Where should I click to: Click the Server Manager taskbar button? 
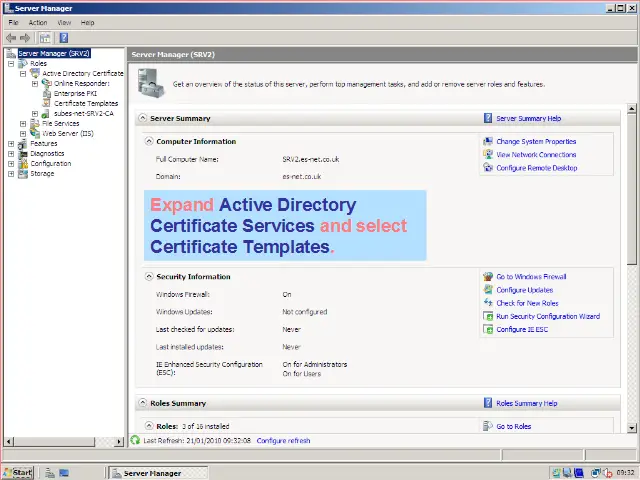tap(159, 473)
